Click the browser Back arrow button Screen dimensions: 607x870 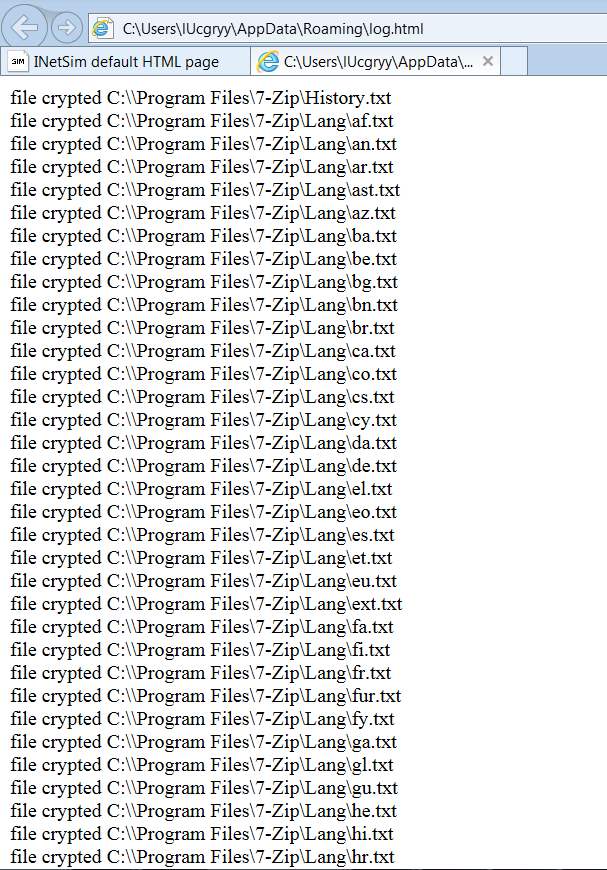click(24, 27)
